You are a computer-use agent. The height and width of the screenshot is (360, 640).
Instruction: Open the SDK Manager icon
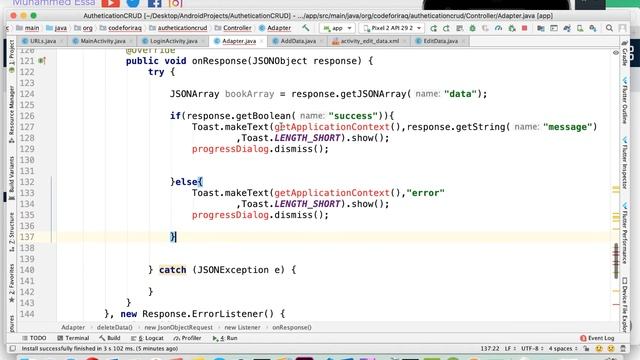[x=593, y=28]
